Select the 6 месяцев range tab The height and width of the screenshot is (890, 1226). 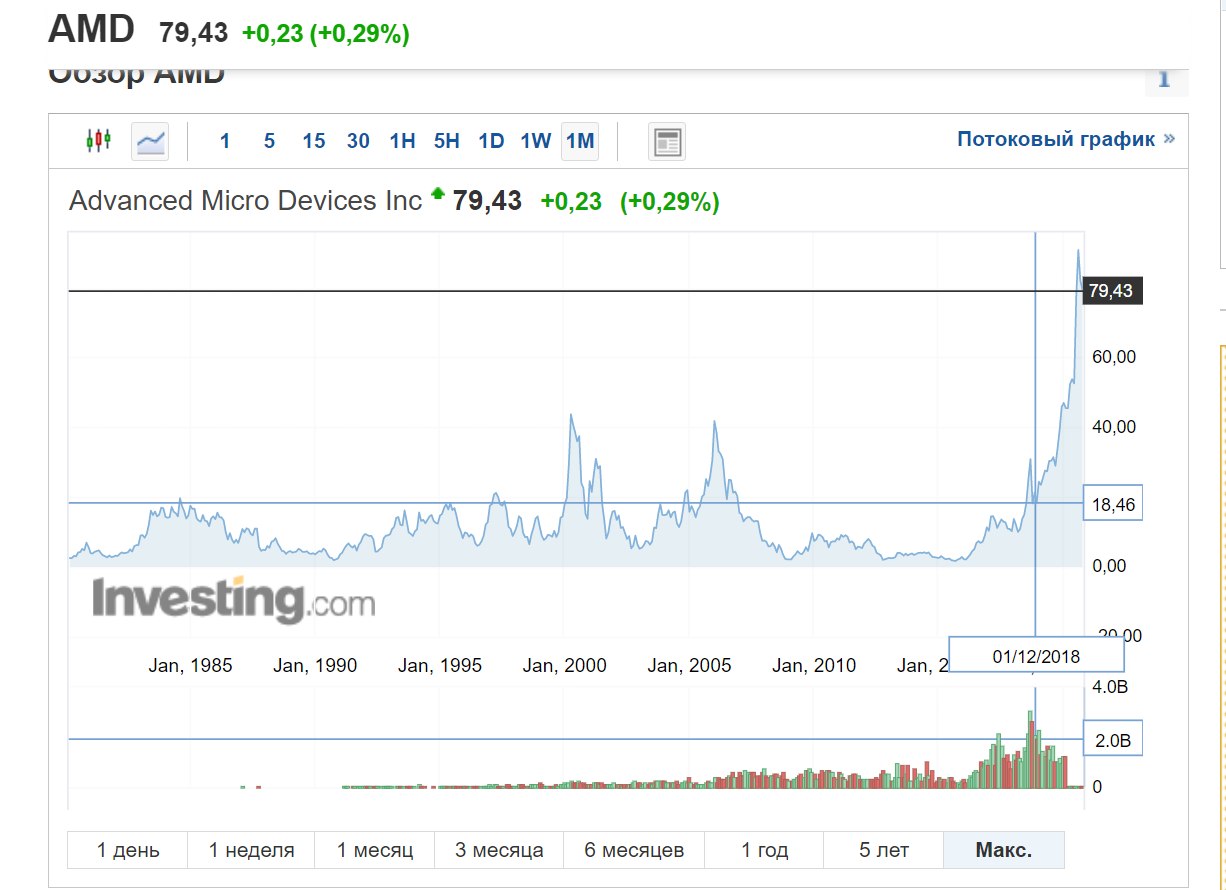pos(634,850)
